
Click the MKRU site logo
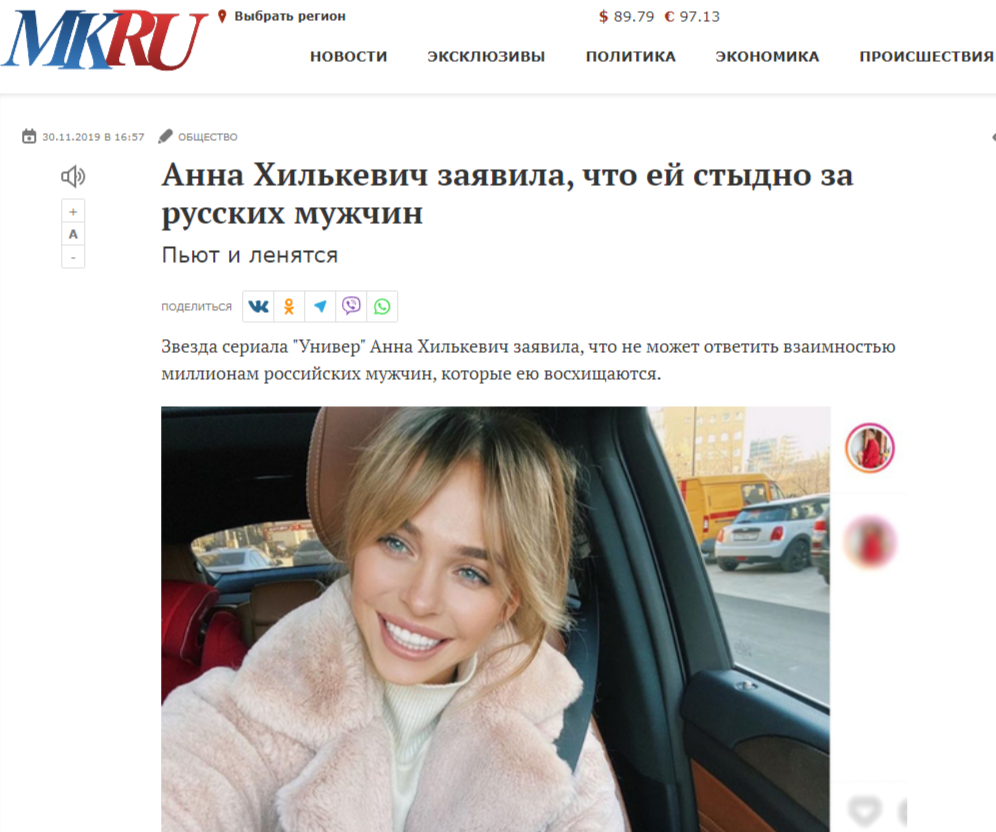(105, 39)
